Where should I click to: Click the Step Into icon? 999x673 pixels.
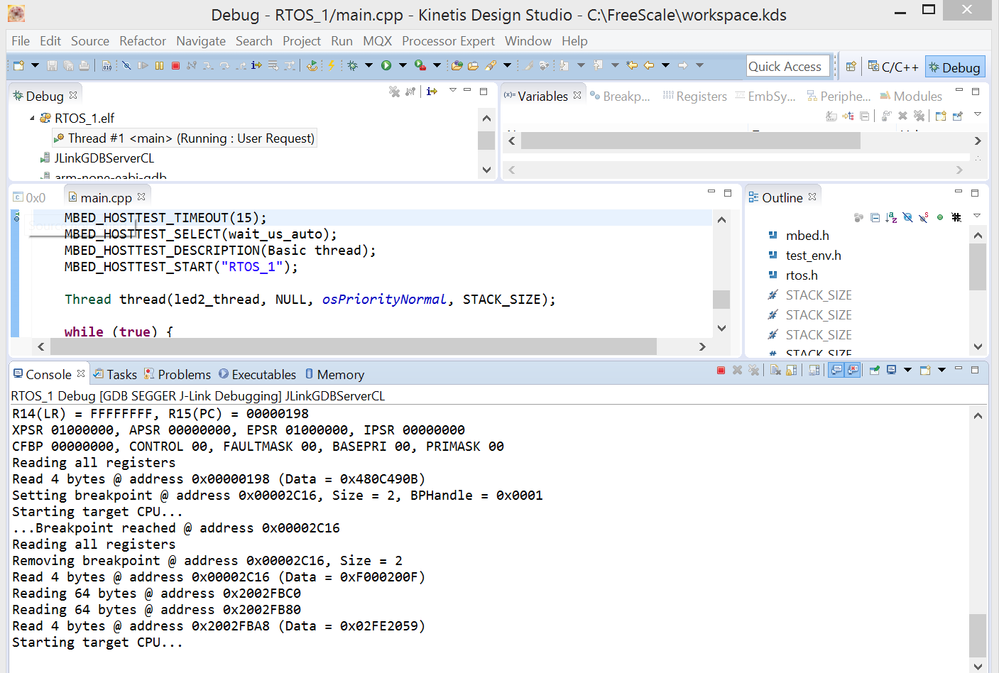208,67
